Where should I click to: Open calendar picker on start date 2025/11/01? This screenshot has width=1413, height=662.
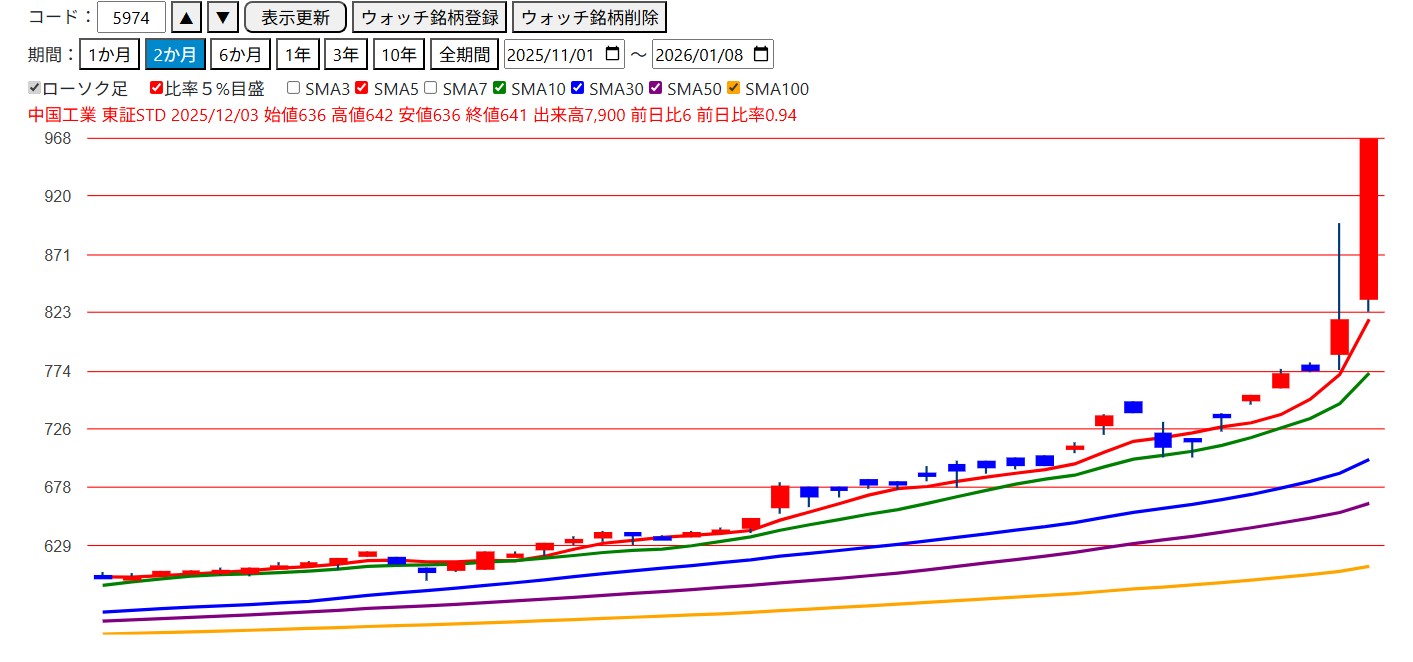tap(614, 54)
